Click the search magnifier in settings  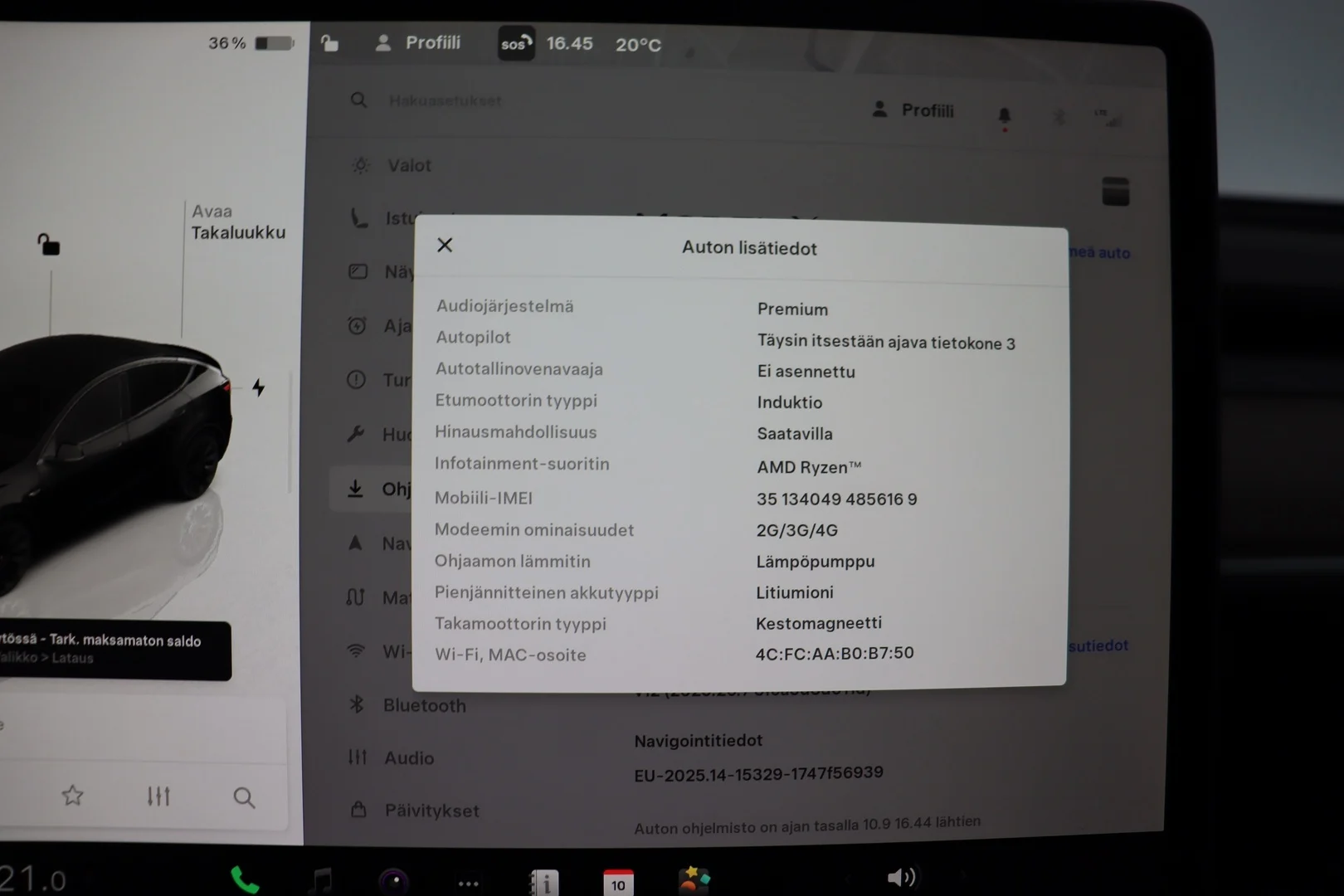(358, 100)
